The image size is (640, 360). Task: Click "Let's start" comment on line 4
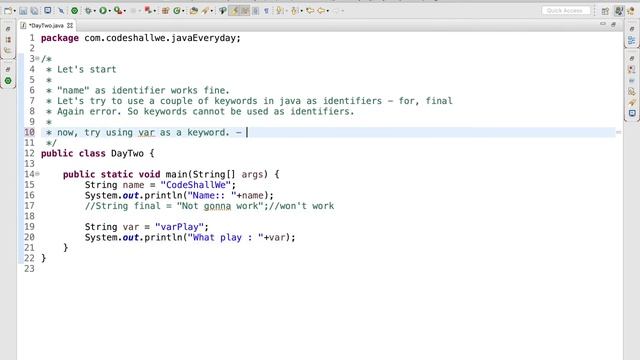click(x=87, y=69)
